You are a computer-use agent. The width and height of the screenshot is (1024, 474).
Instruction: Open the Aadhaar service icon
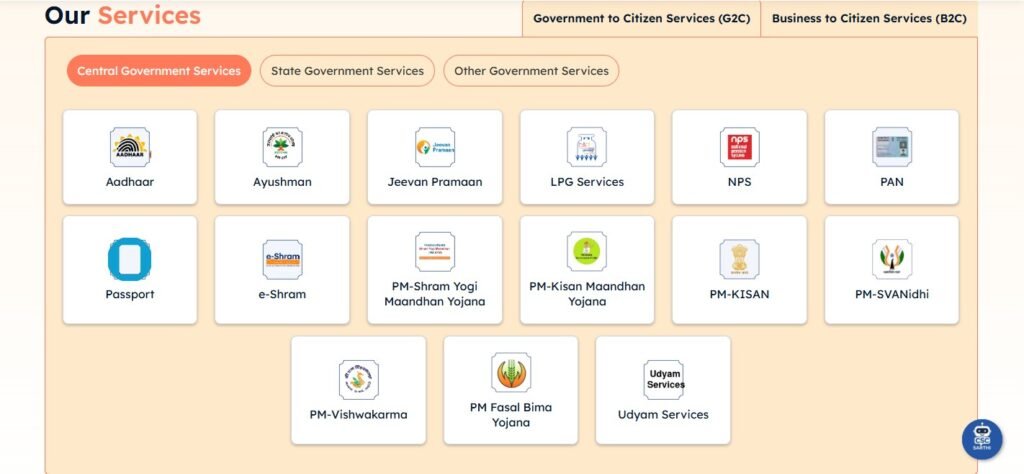(130, 147)
